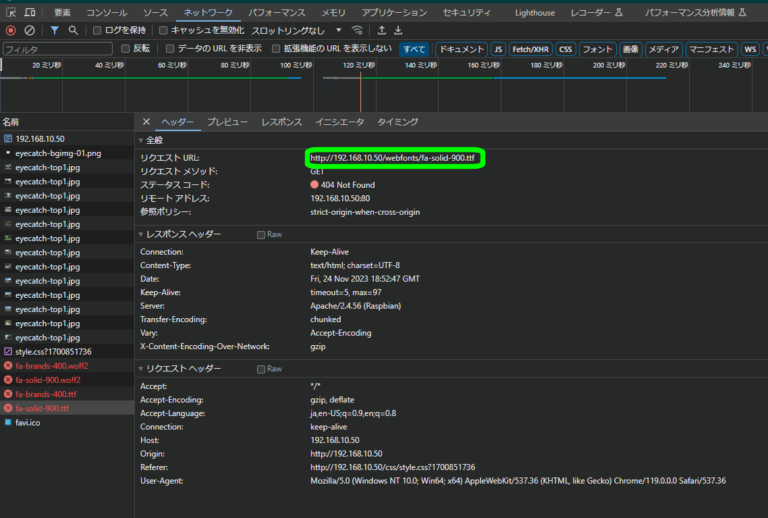This screenshot has height=518, width=768.
Task: Collapse the 全般 section
Action: point(154,141)
